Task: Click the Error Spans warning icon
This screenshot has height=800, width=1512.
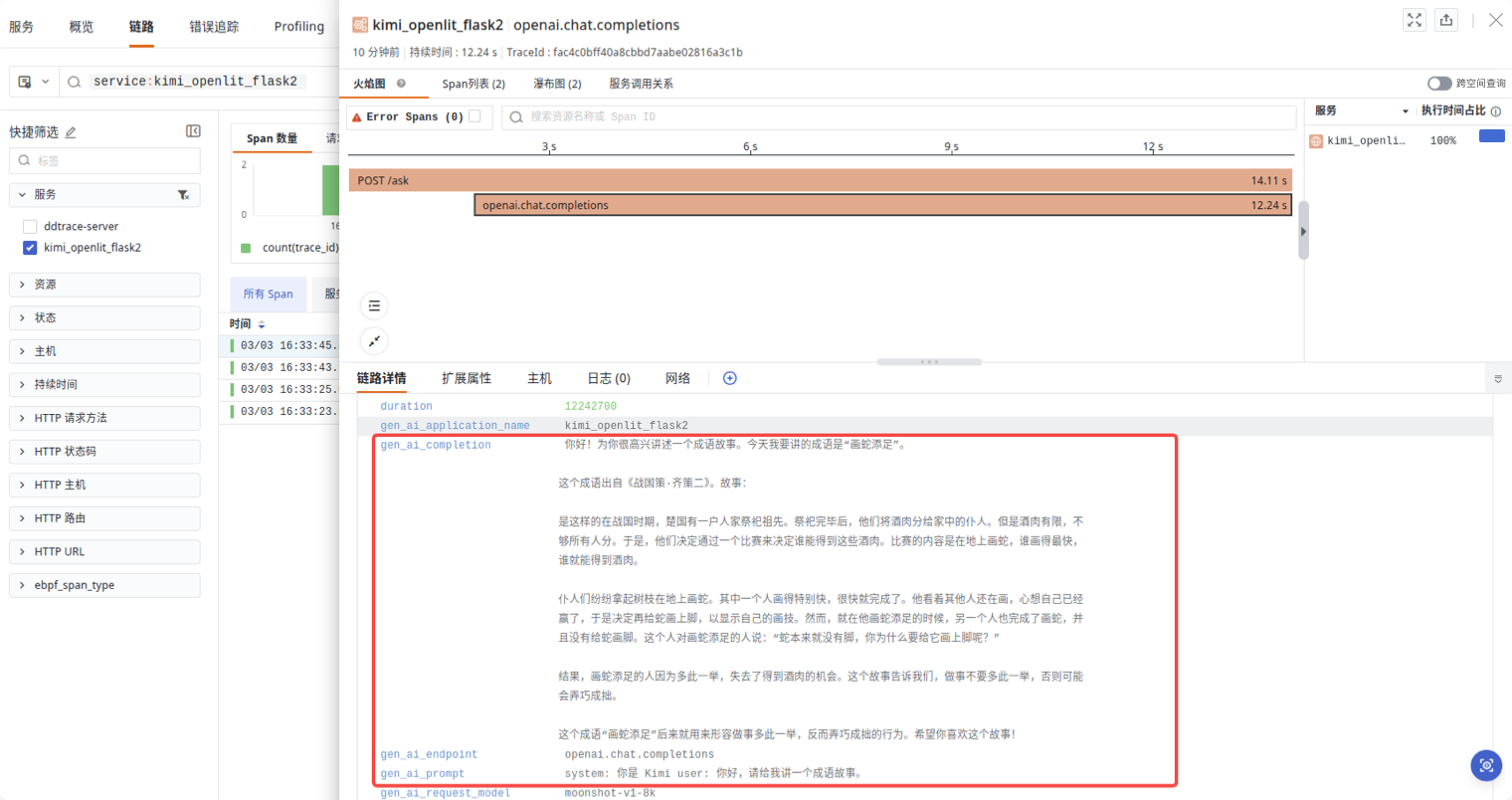Action: [357, 117]
